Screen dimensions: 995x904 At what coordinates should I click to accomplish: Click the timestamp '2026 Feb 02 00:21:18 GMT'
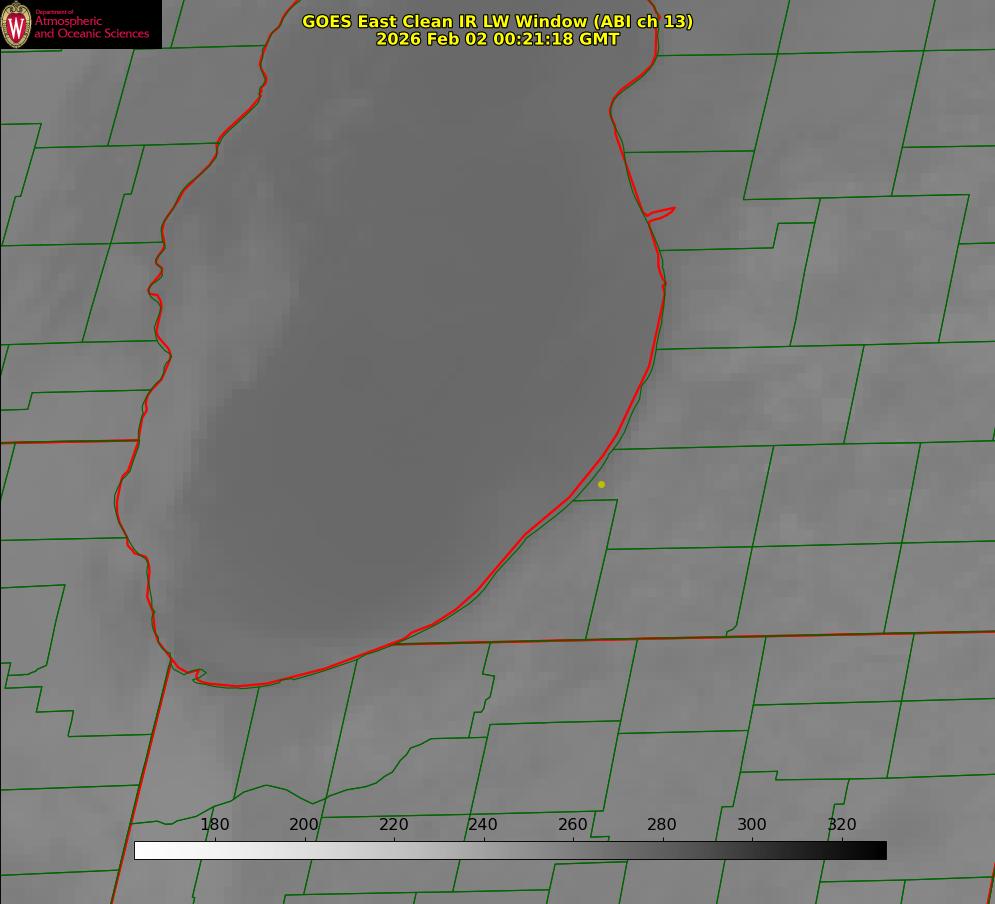pyautogui.click(x=498, y=39)
